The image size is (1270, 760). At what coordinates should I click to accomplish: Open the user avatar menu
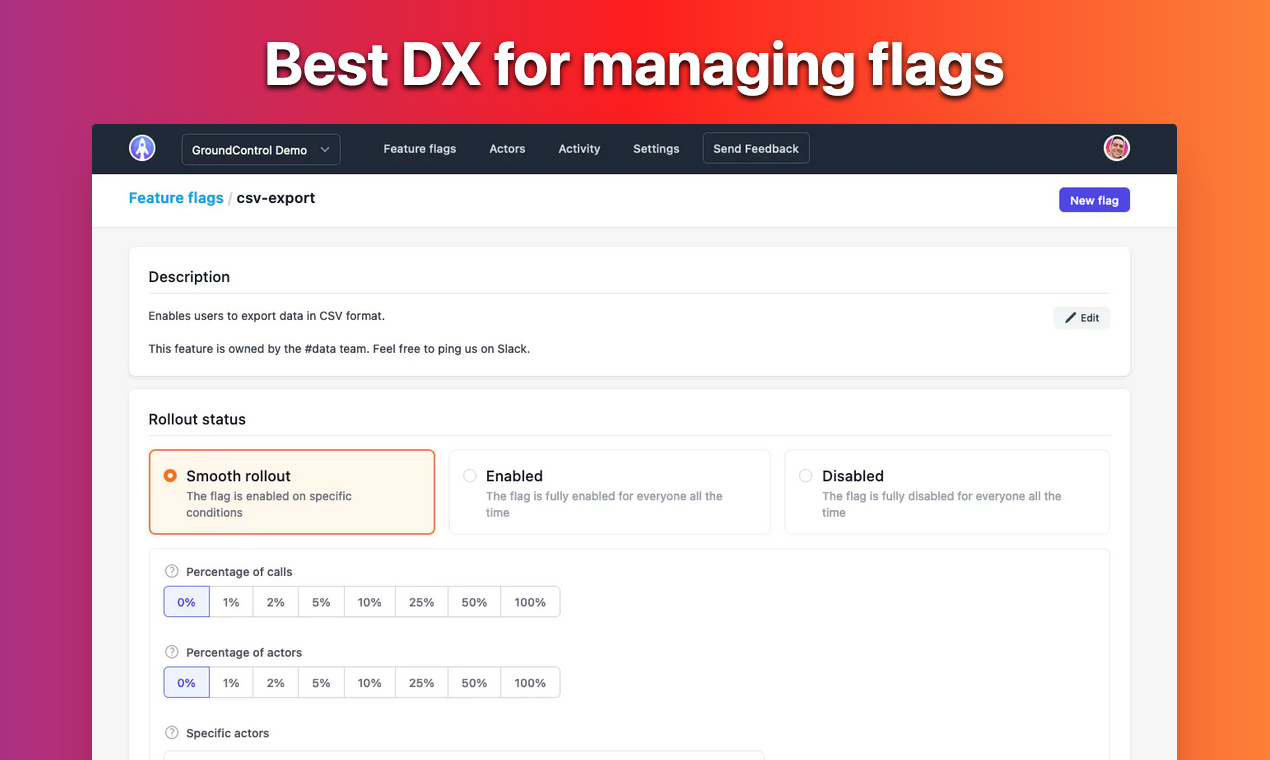click(x=1116, y=148)
